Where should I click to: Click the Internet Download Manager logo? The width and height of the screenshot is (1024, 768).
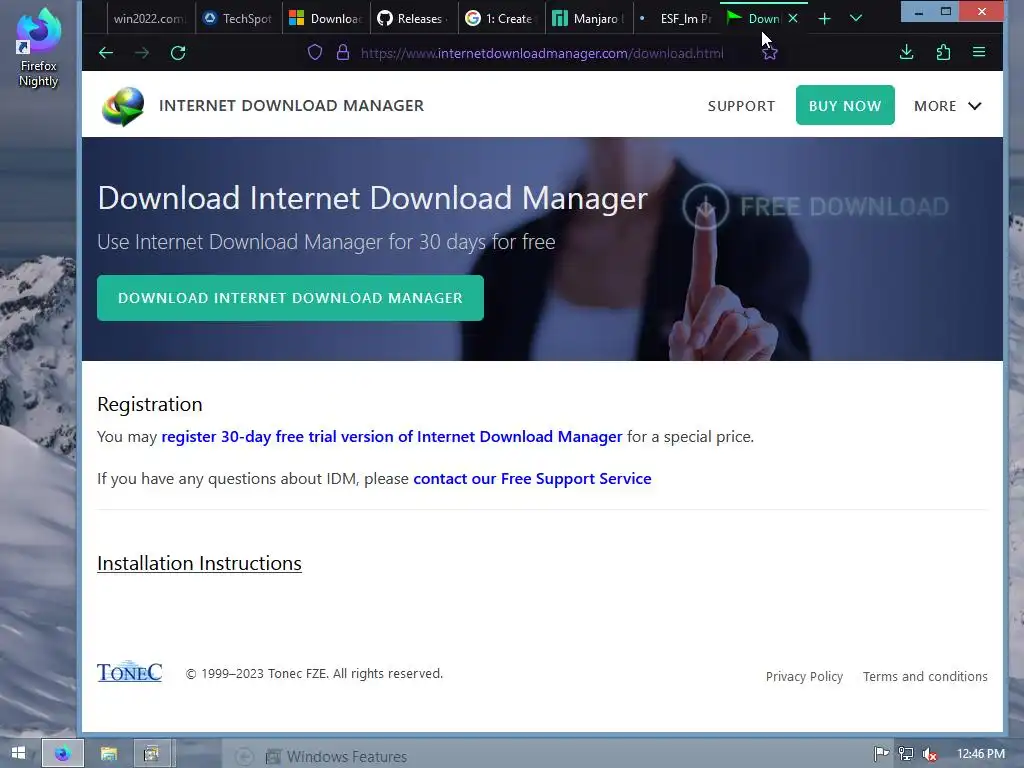[123, 106]
